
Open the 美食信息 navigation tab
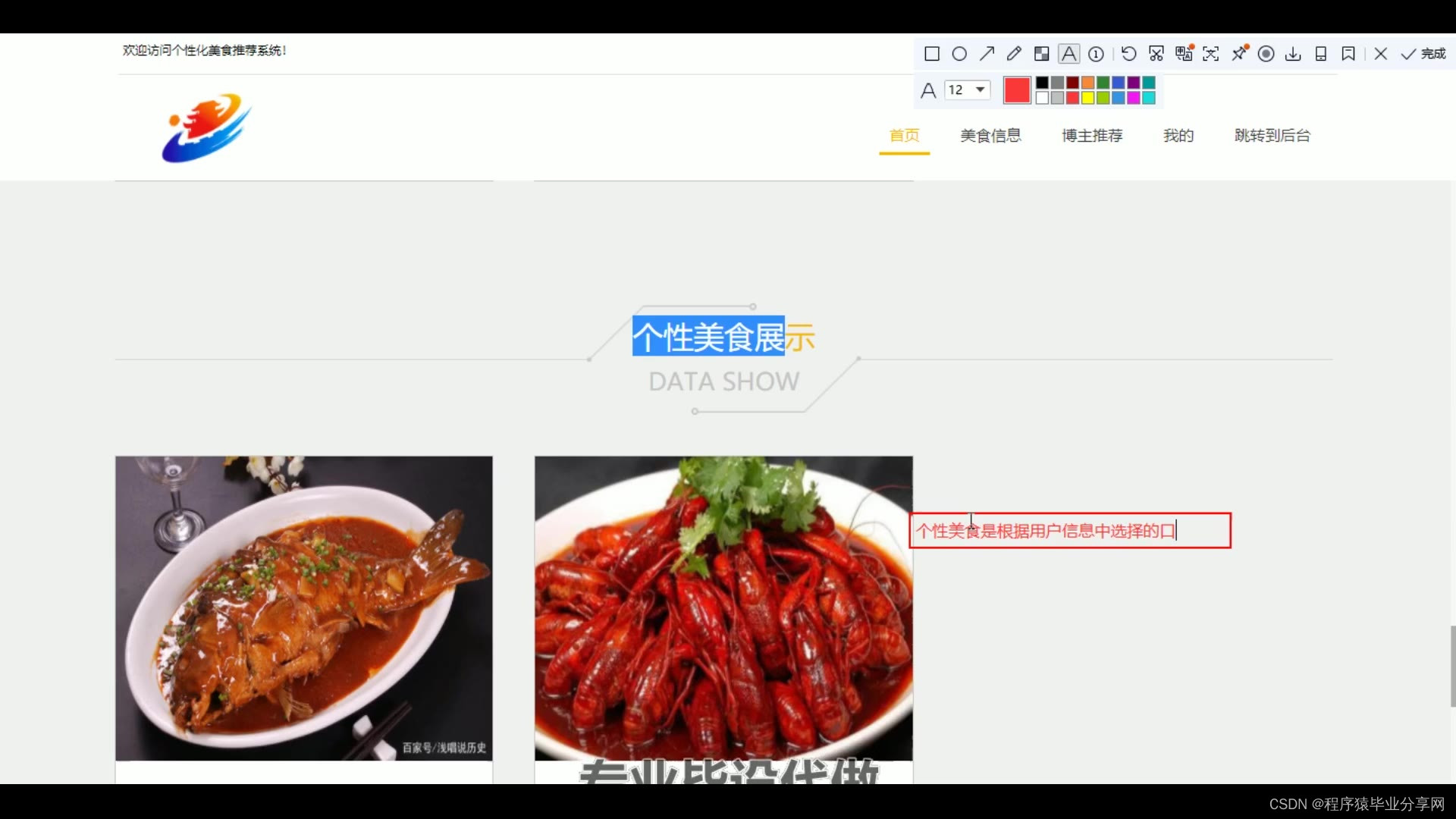tap(990, 136)
